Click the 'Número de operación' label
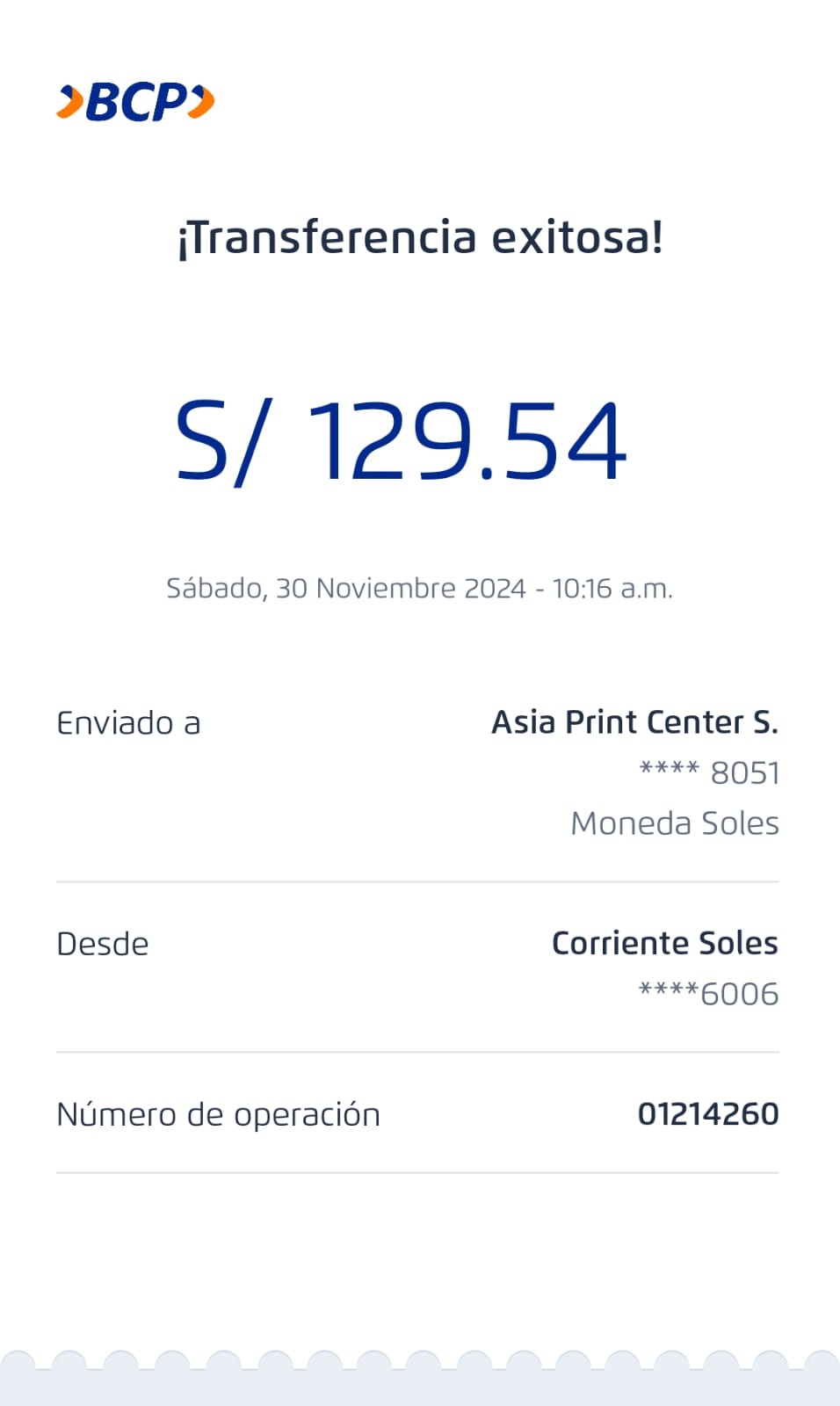 click(218, 1114)
